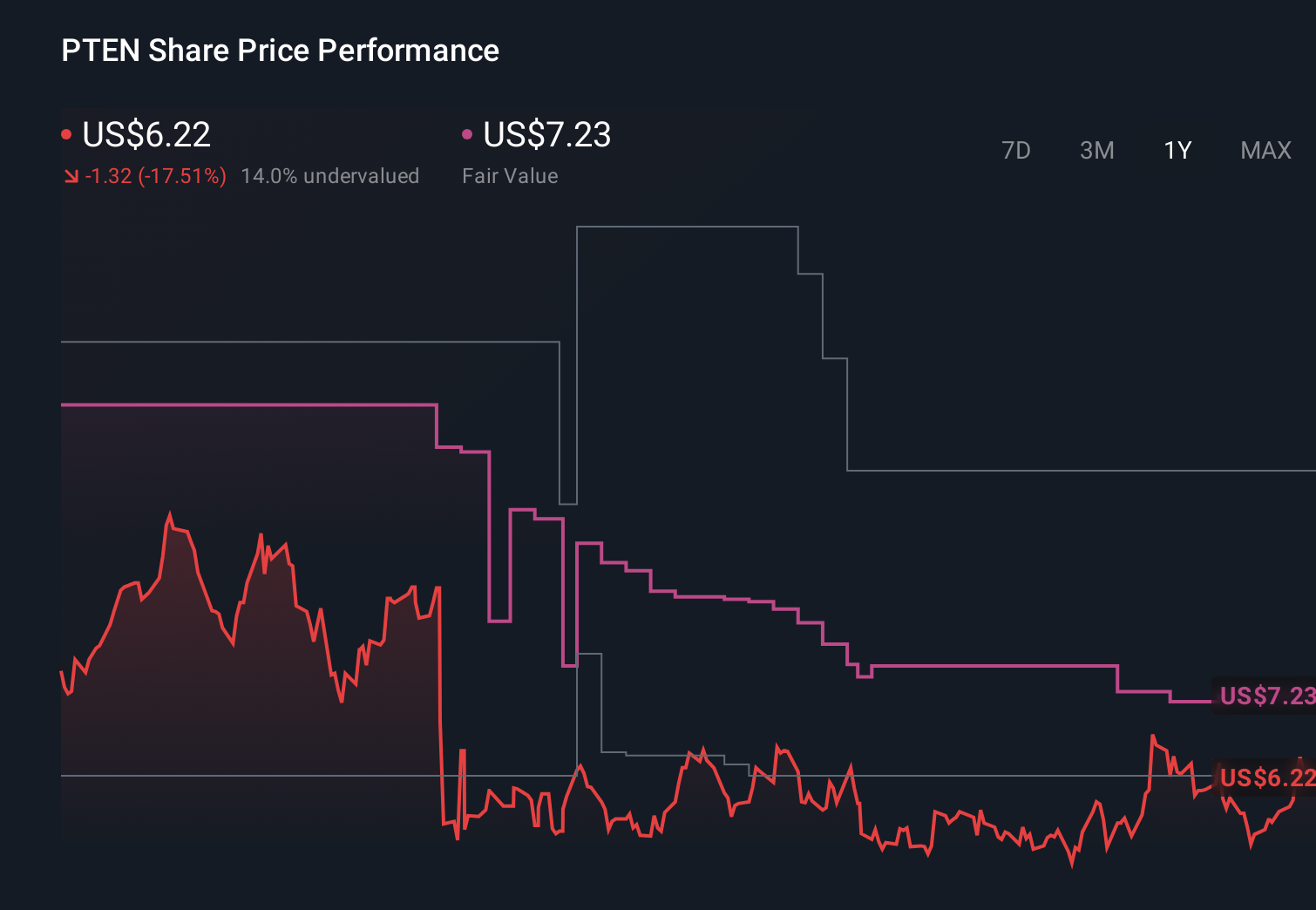
Task: Switch to the 3M time range
Action: [1096, 150]
